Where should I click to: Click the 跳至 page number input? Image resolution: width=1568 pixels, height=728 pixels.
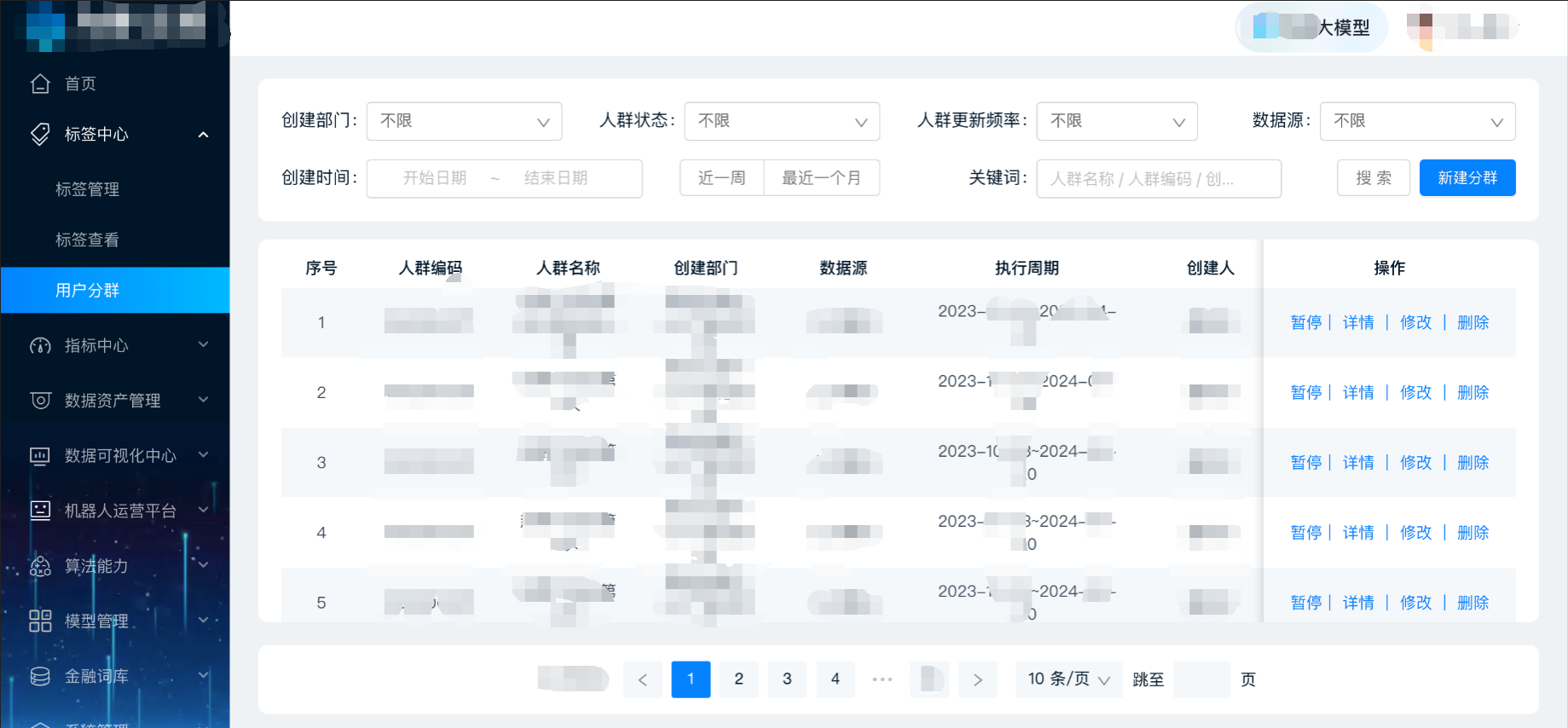pos(1202,679)
